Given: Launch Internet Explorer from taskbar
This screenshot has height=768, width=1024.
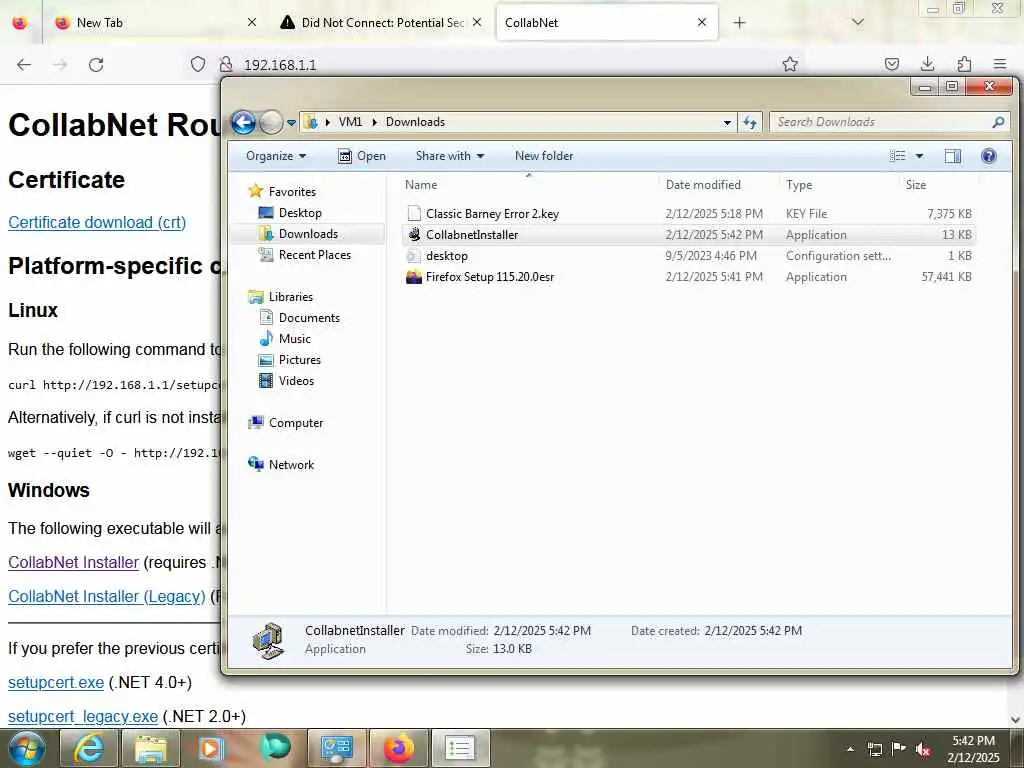Looking at the screenshot, I should click(x=89, y=748).
